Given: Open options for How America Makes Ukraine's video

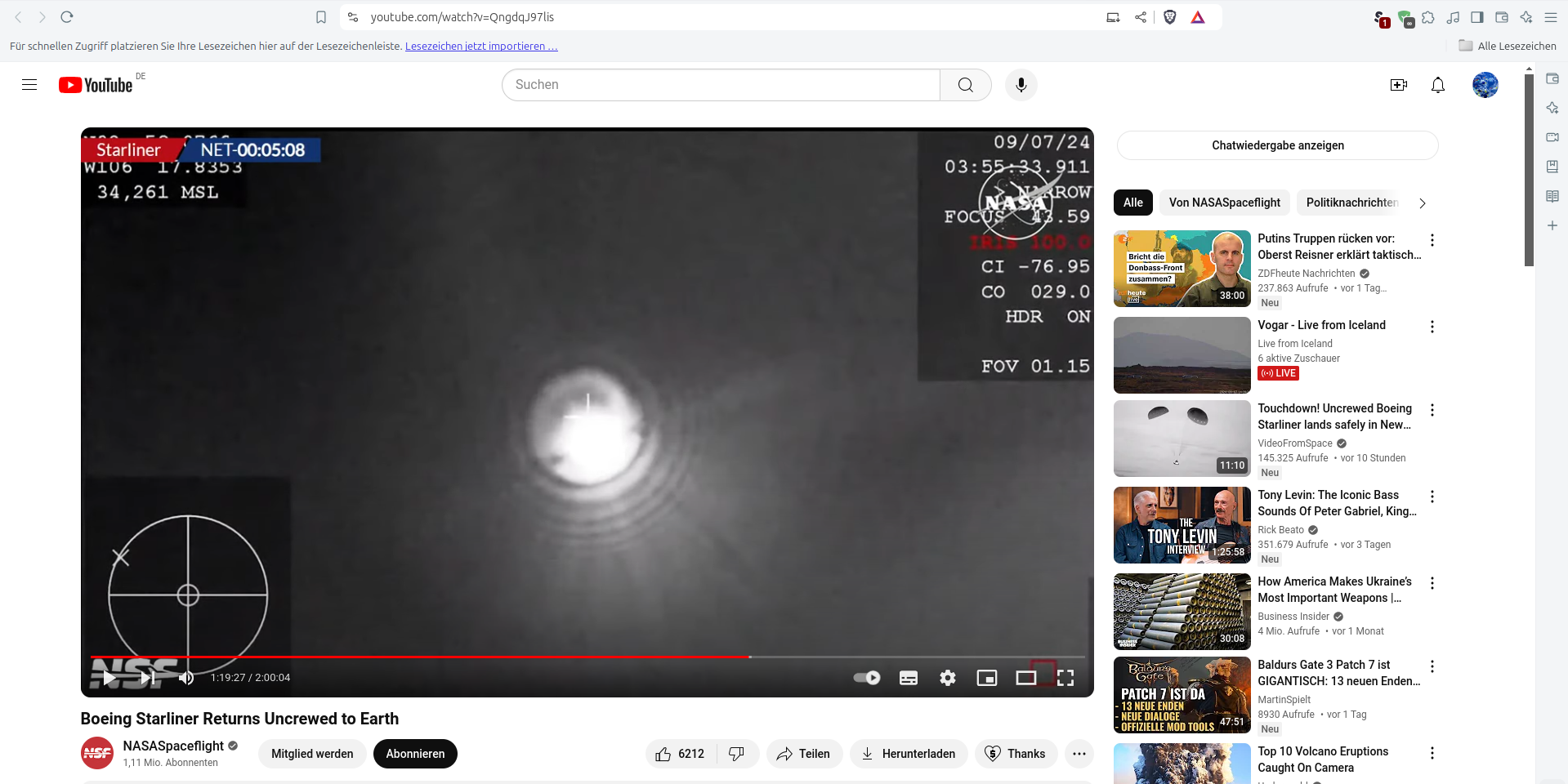Looking at the screenshot, I should point(1432,583).
